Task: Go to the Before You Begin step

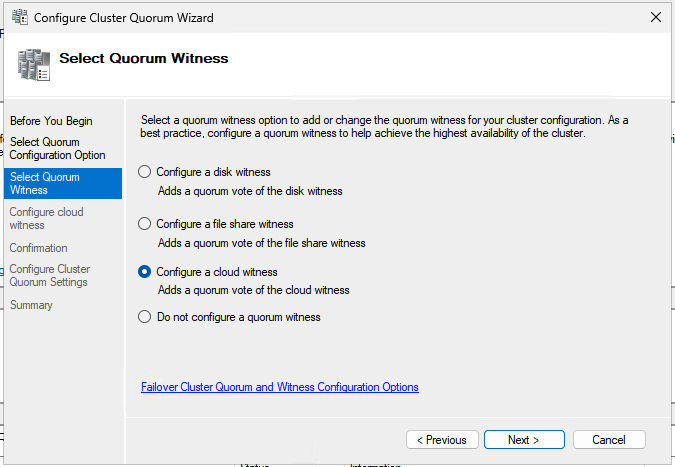Action: tap(51, 121)
